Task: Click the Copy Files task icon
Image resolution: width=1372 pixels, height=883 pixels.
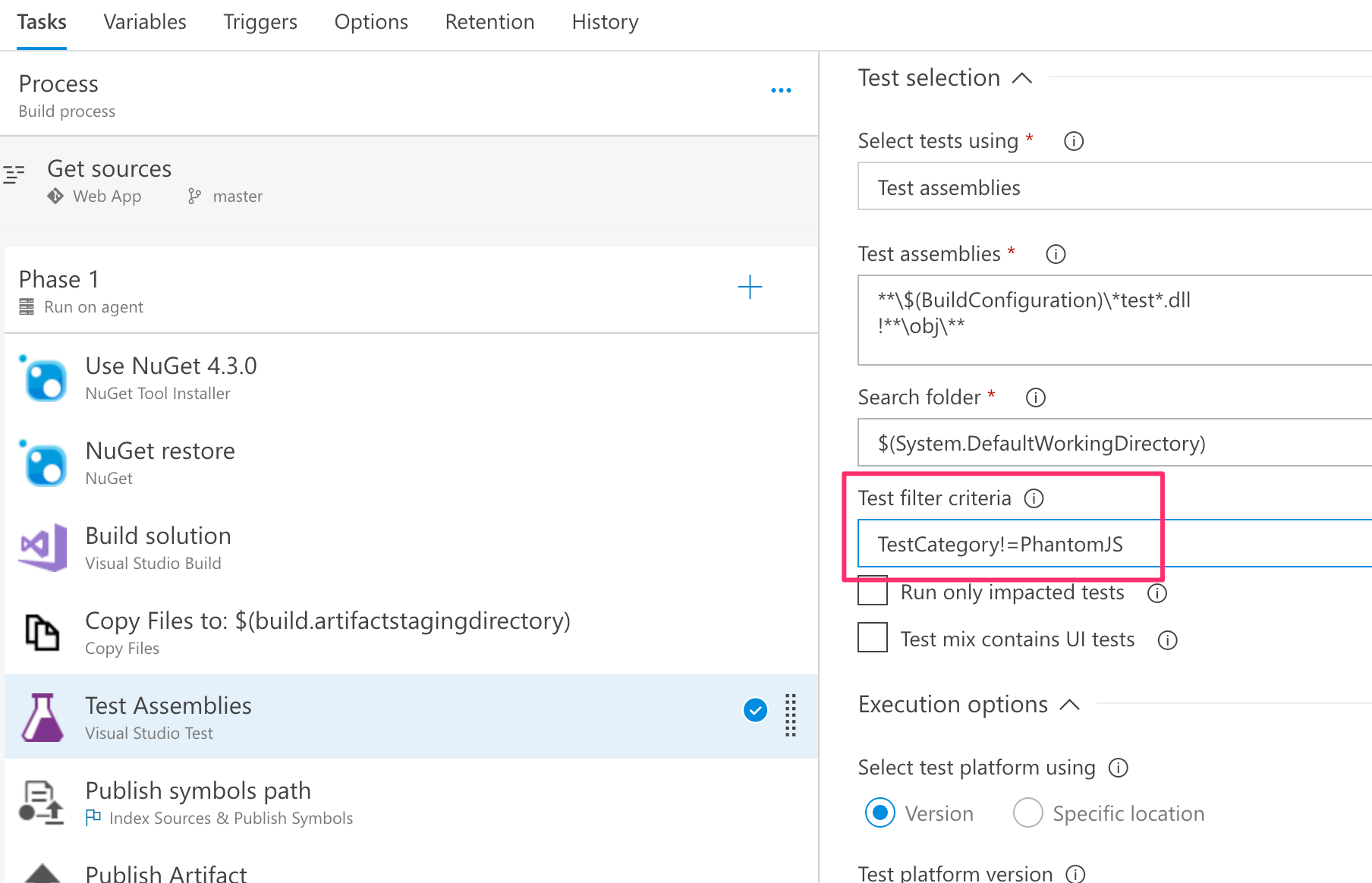Action: (42, 633)
